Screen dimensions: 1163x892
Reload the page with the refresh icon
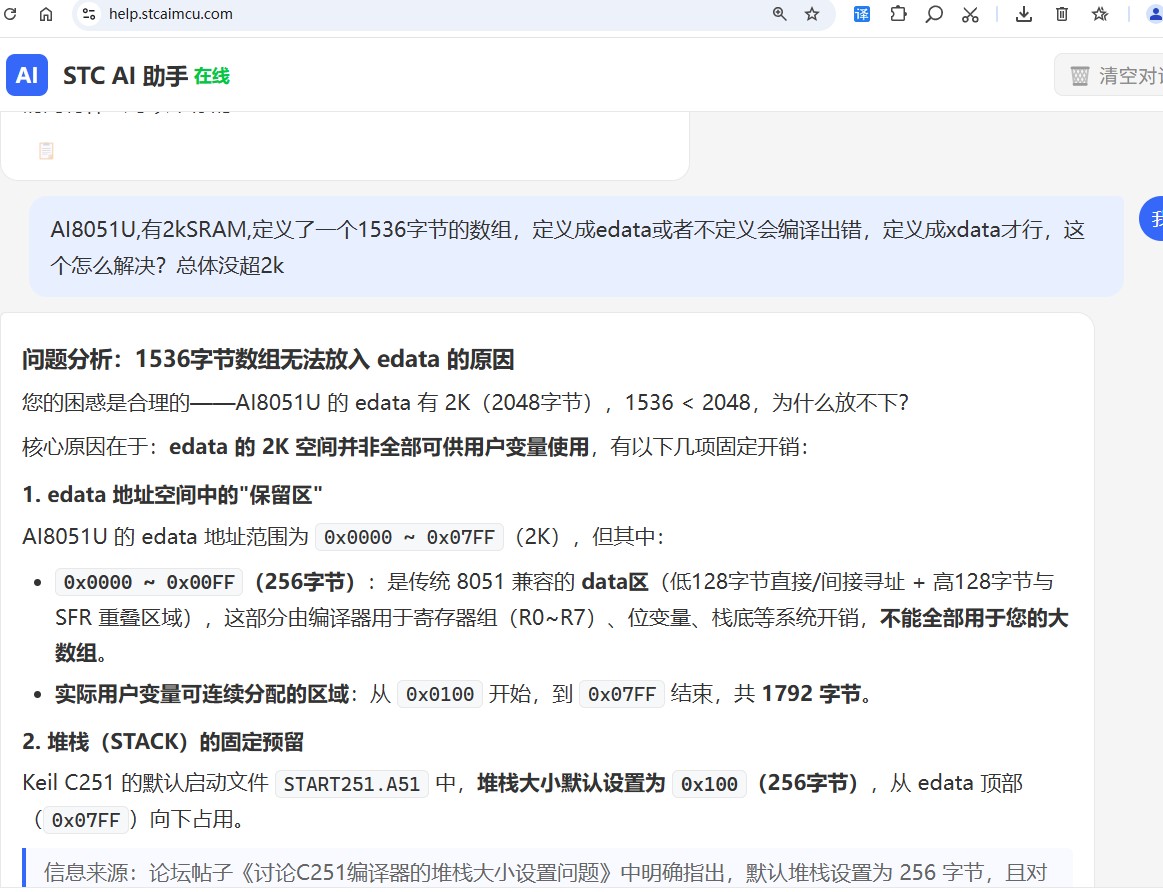coord(10,13)
